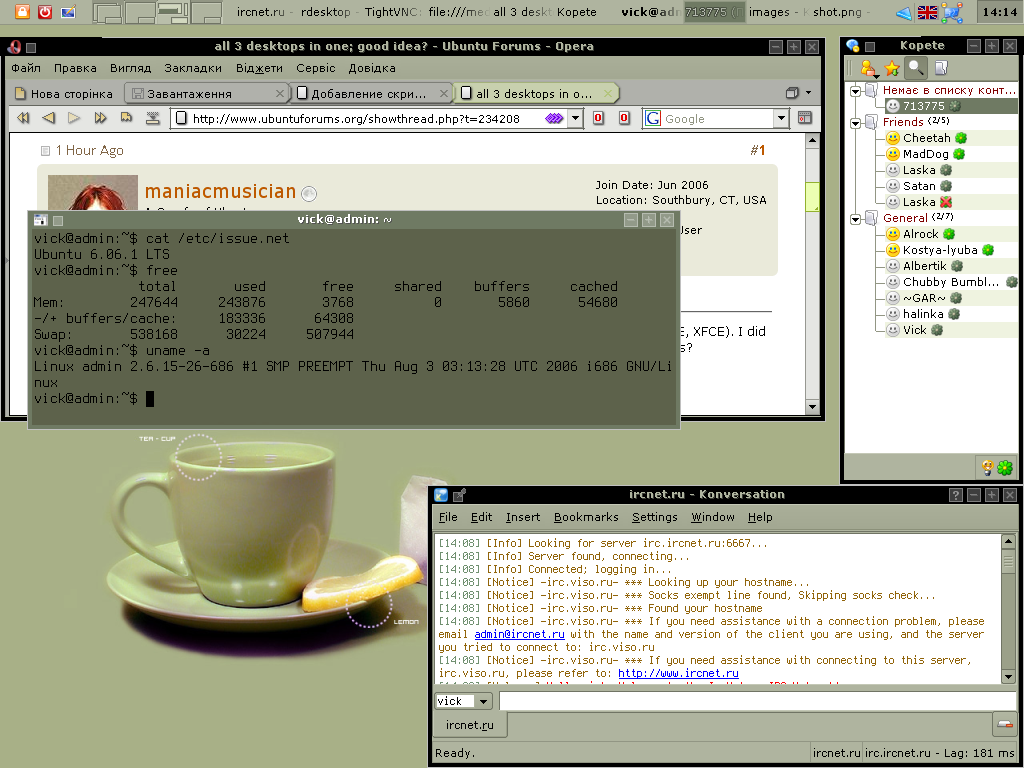Click the Fast Forward button in Opera
This screenshot has height=768, width=1024.
(x=100, y=118)
